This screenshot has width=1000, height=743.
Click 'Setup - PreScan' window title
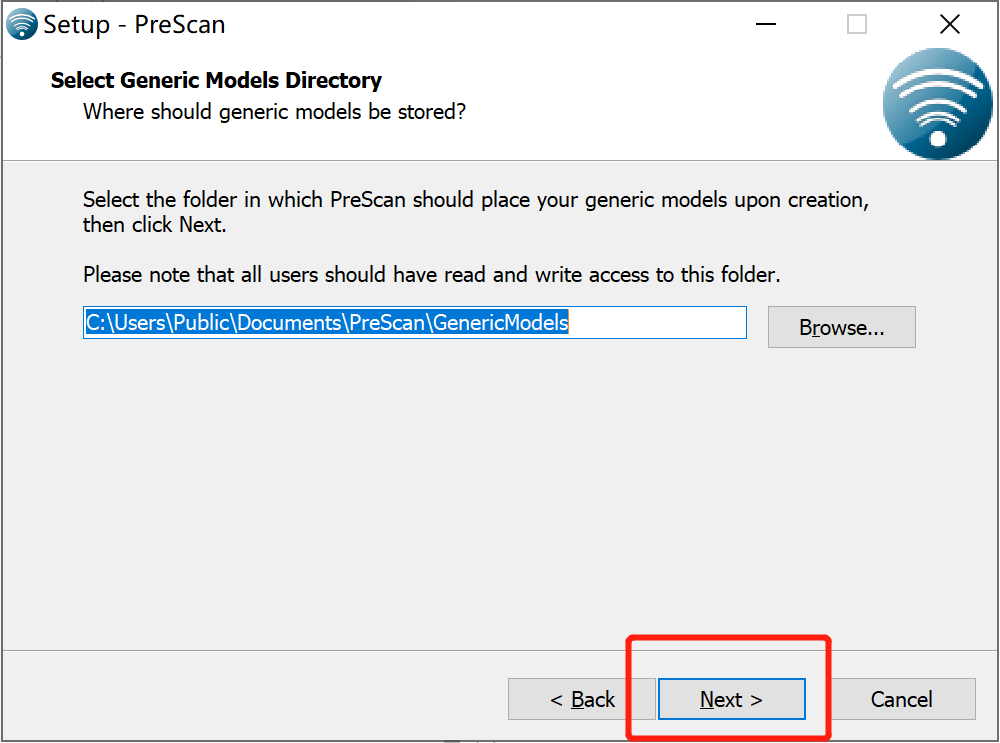[134, 25]
